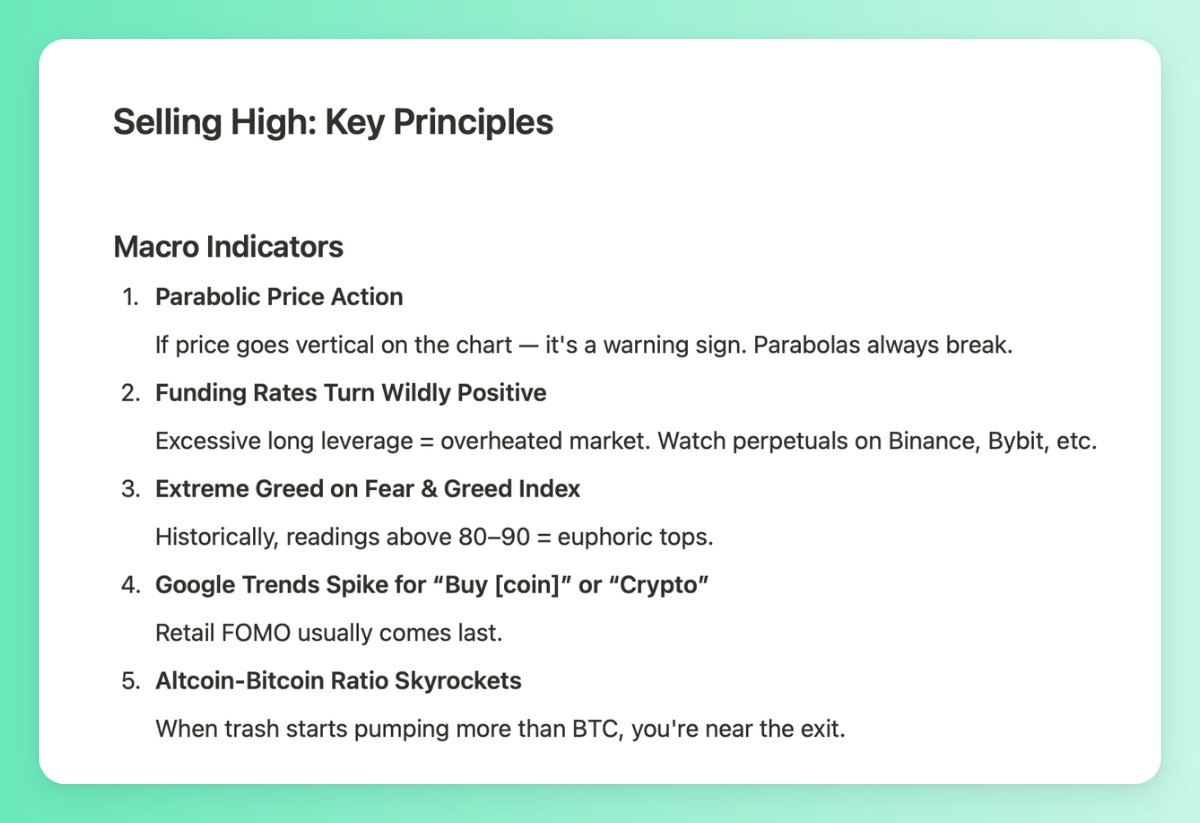Select 'Funding Rates Turn Wildly Positive' heading
The image size is (1200, 823).
tap(351, 393)
